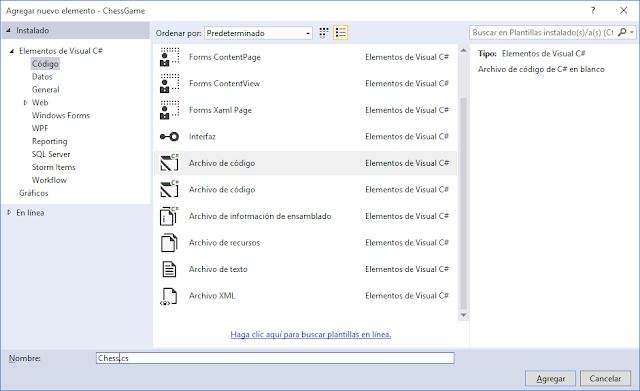This screenshot has height=391, width=640.
Task: Select the Datos category
Action: 42,77
